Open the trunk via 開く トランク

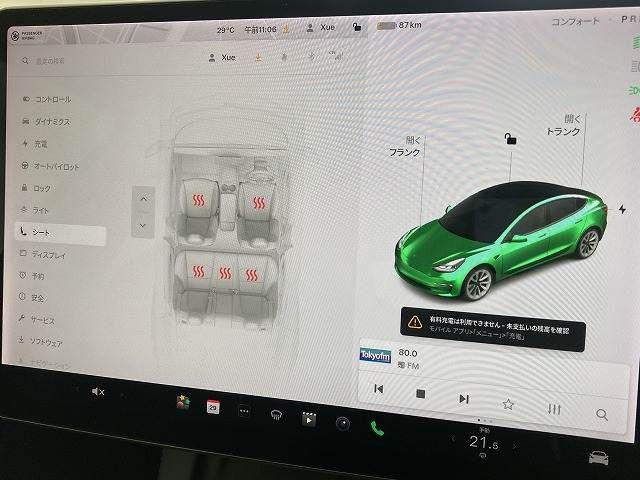click(563, 125)
